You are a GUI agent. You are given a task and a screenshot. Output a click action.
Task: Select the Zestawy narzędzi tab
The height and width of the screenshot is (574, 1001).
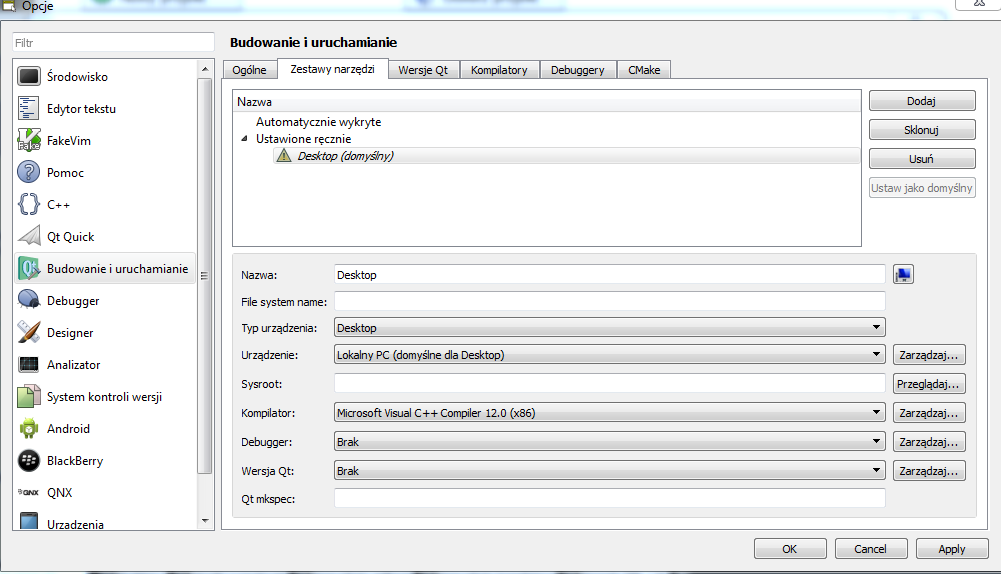(x=333, y=69)
